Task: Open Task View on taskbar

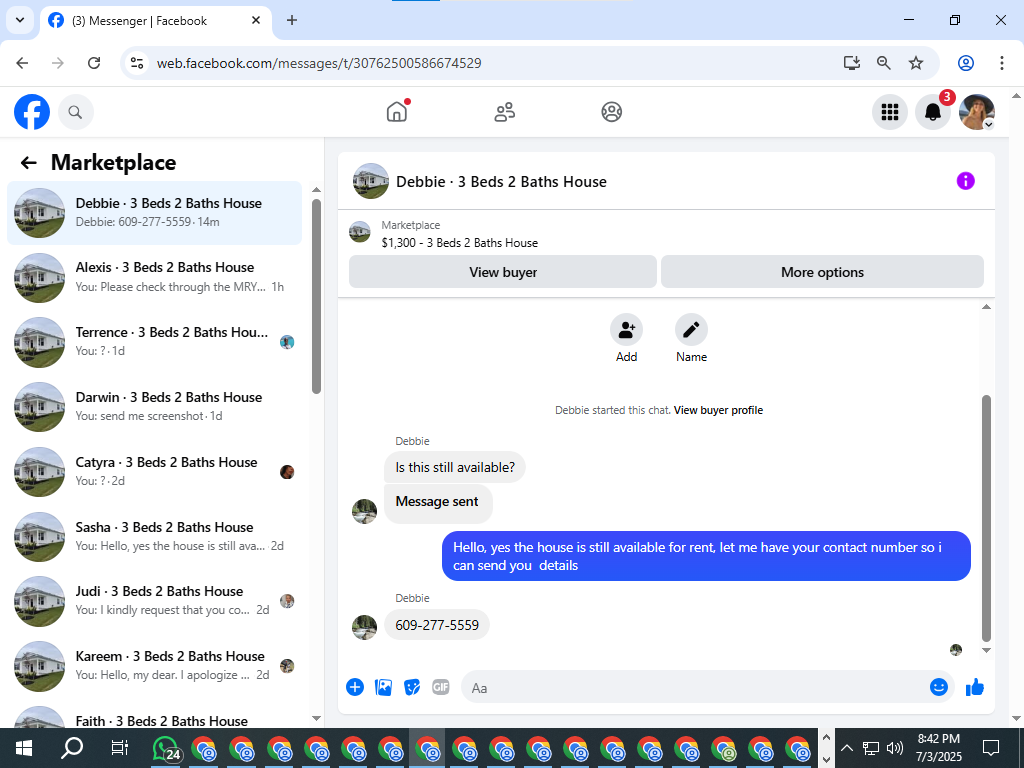Action: (120, 748)
